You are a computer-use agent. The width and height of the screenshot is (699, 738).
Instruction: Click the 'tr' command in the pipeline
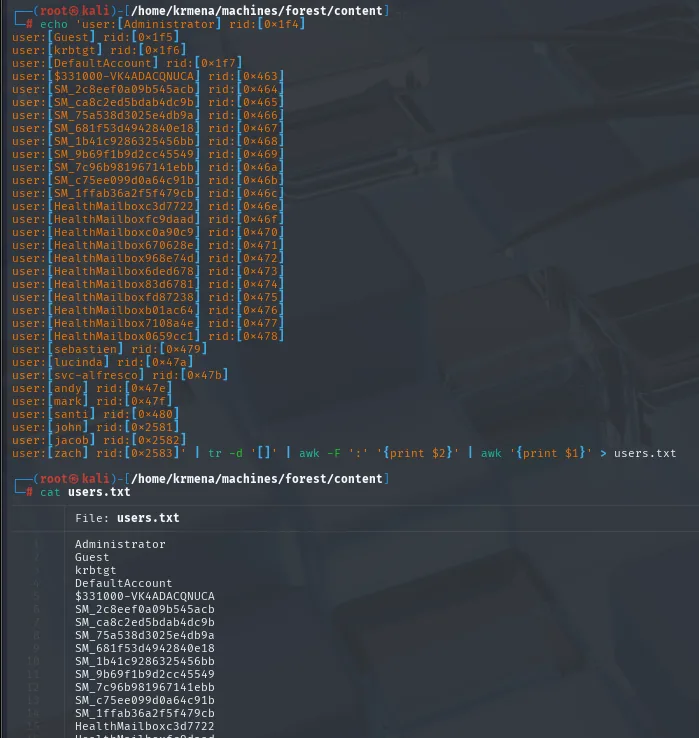click(x=215, y=453)
